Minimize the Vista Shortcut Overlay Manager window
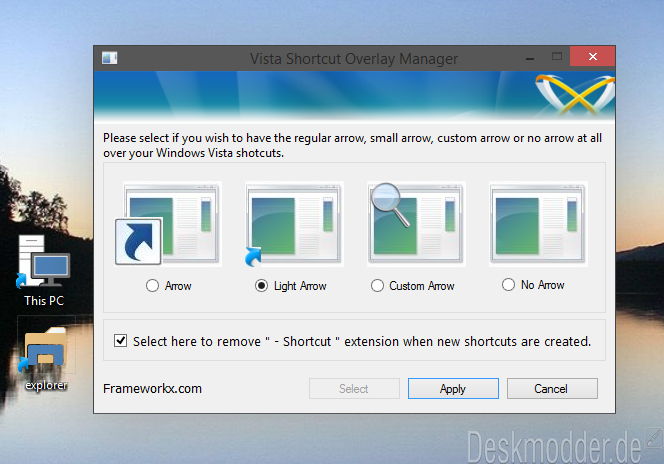The image size is (664, 464). [x=530, y=57]
